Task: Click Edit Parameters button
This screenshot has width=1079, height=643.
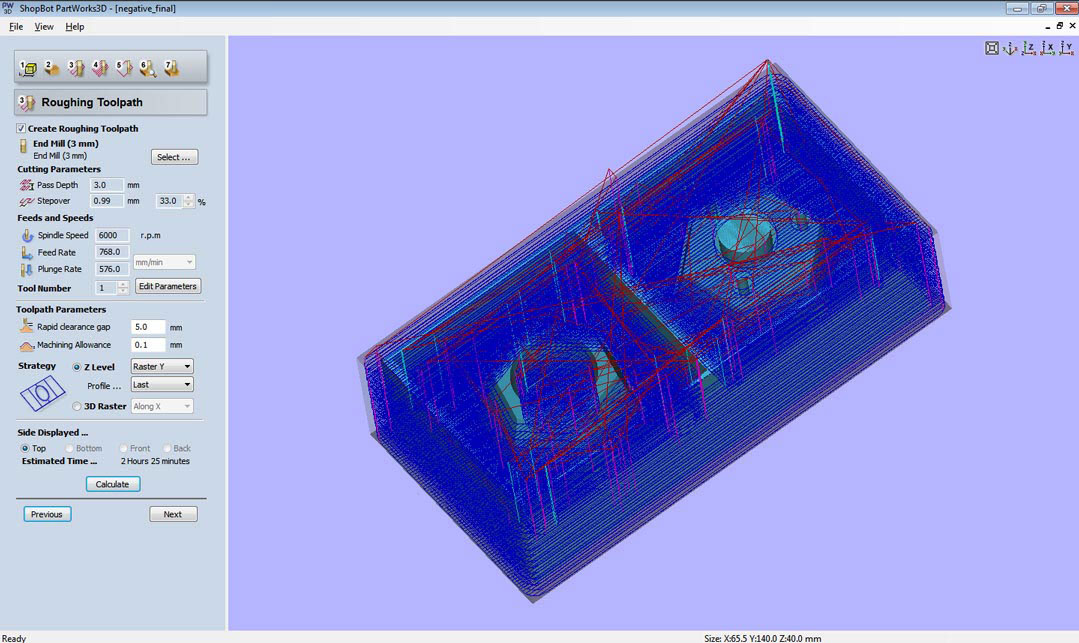Action: coord(168,286)
